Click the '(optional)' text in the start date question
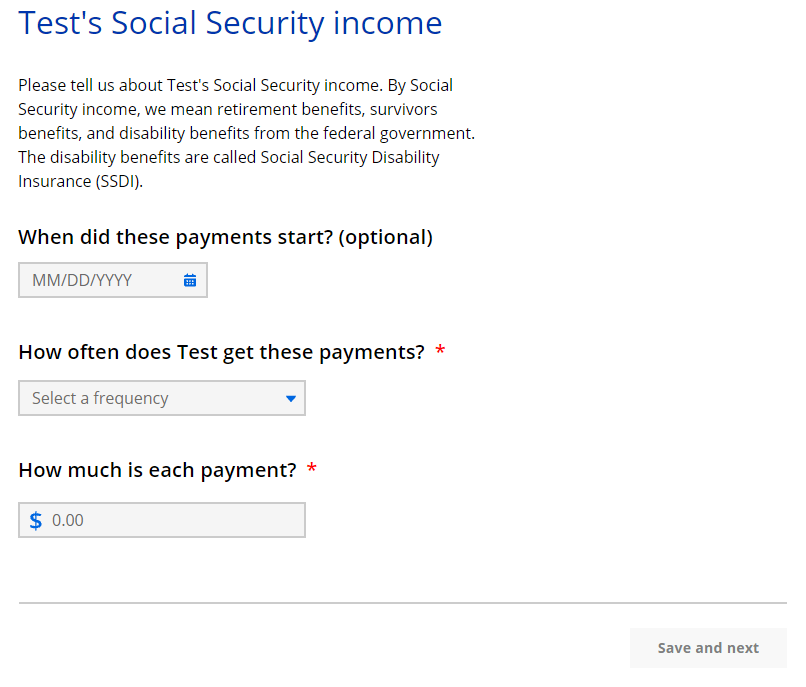 (x=386, y=237)
